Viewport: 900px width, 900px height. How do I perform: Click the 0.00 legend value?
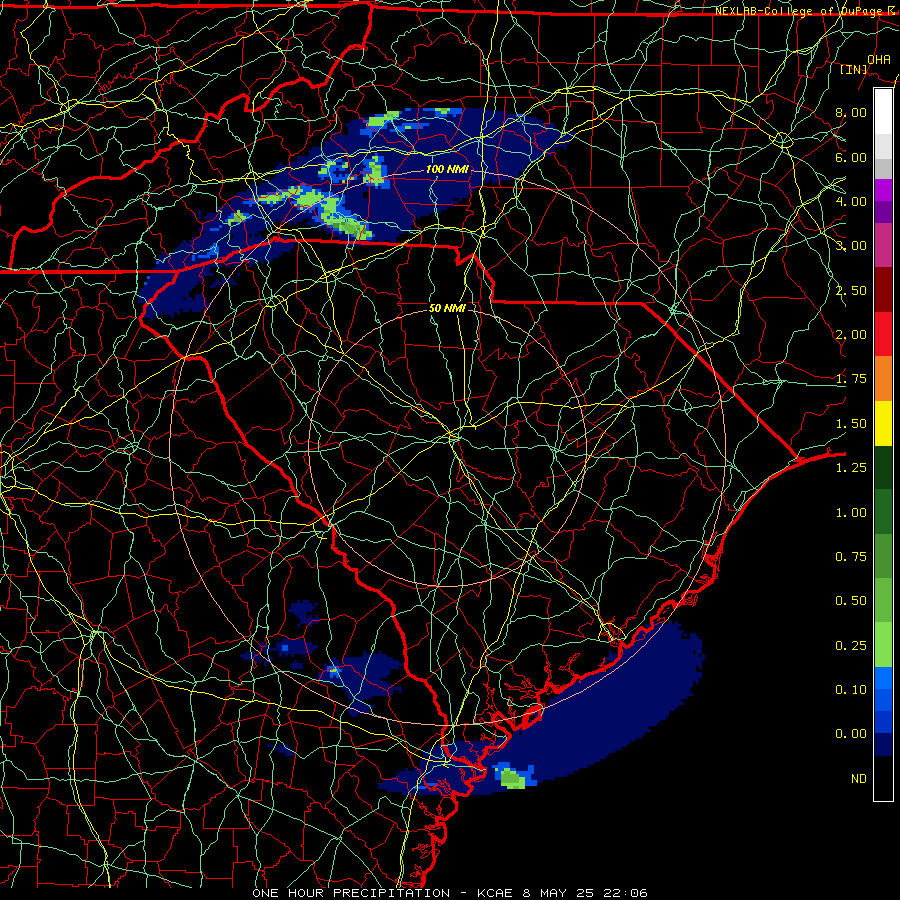click(851, 734)
